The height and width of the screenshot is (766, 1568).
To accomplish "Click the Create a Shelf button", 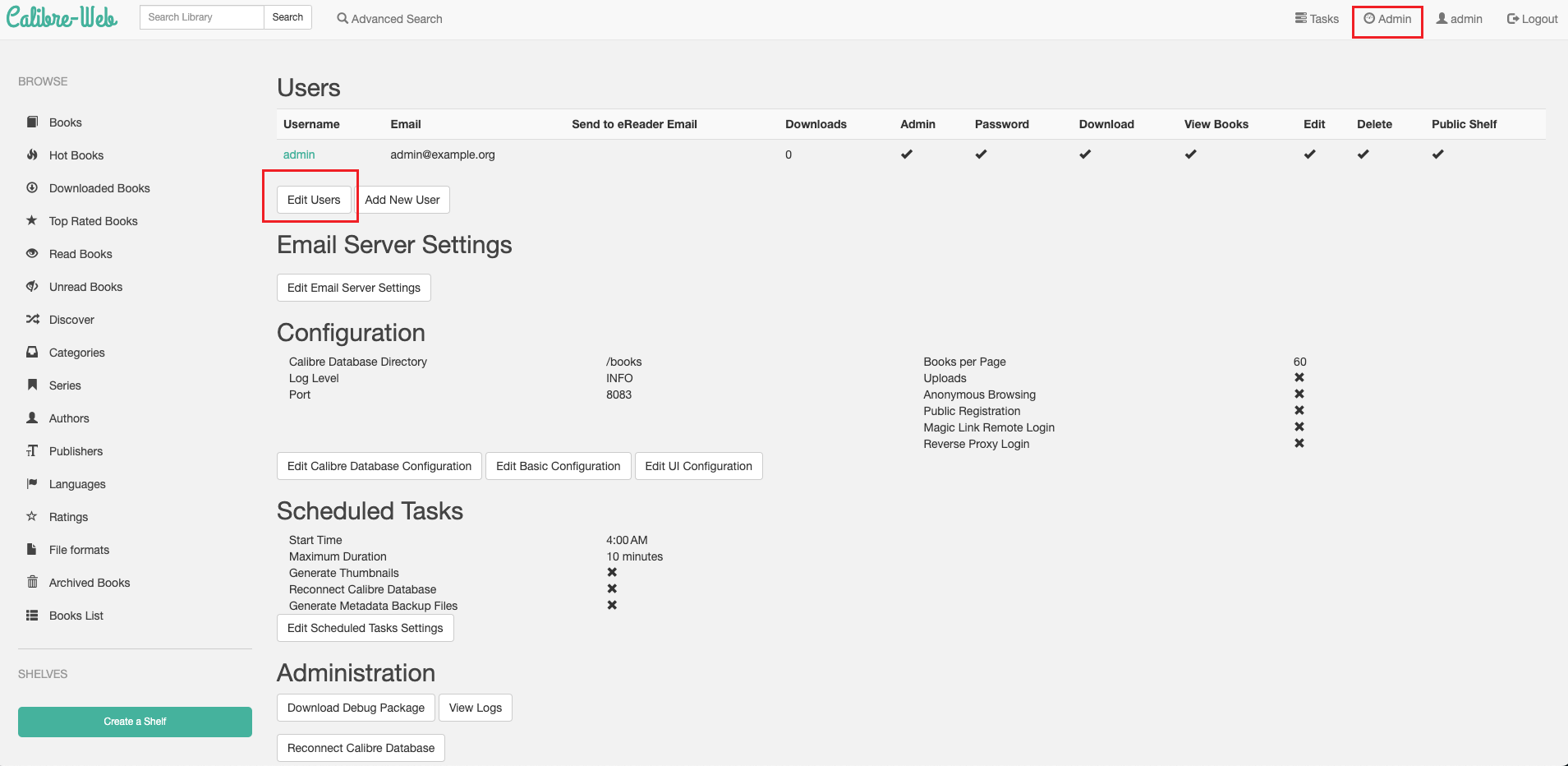I will point(135,722).
